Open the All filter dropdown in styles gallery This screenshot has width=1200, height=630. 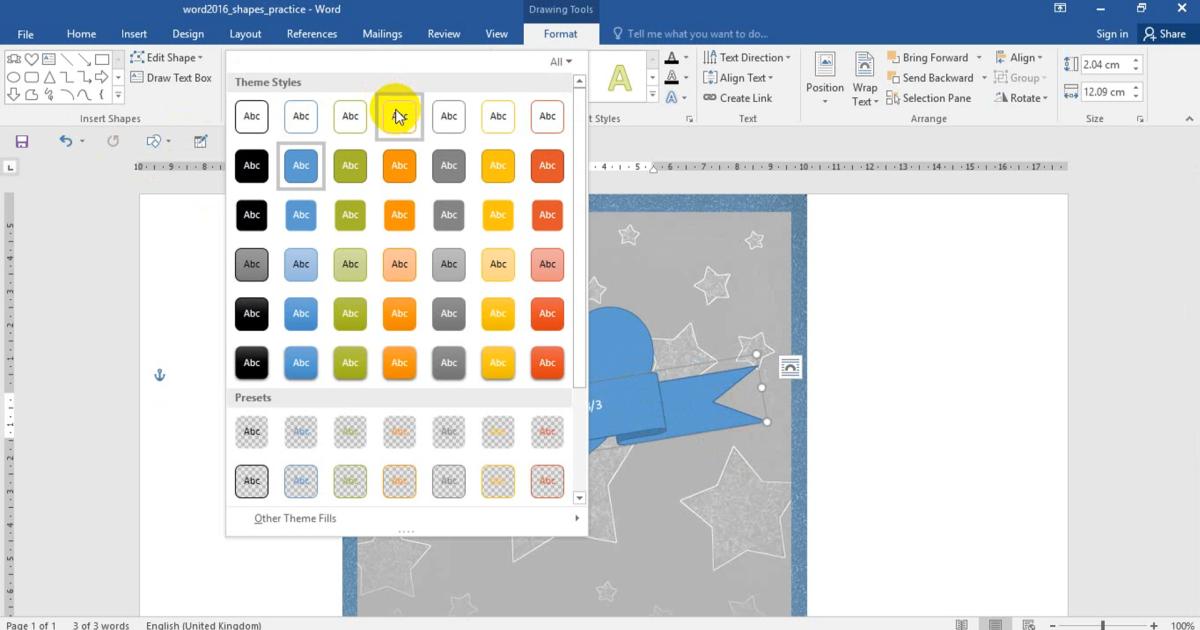[561, 62]
